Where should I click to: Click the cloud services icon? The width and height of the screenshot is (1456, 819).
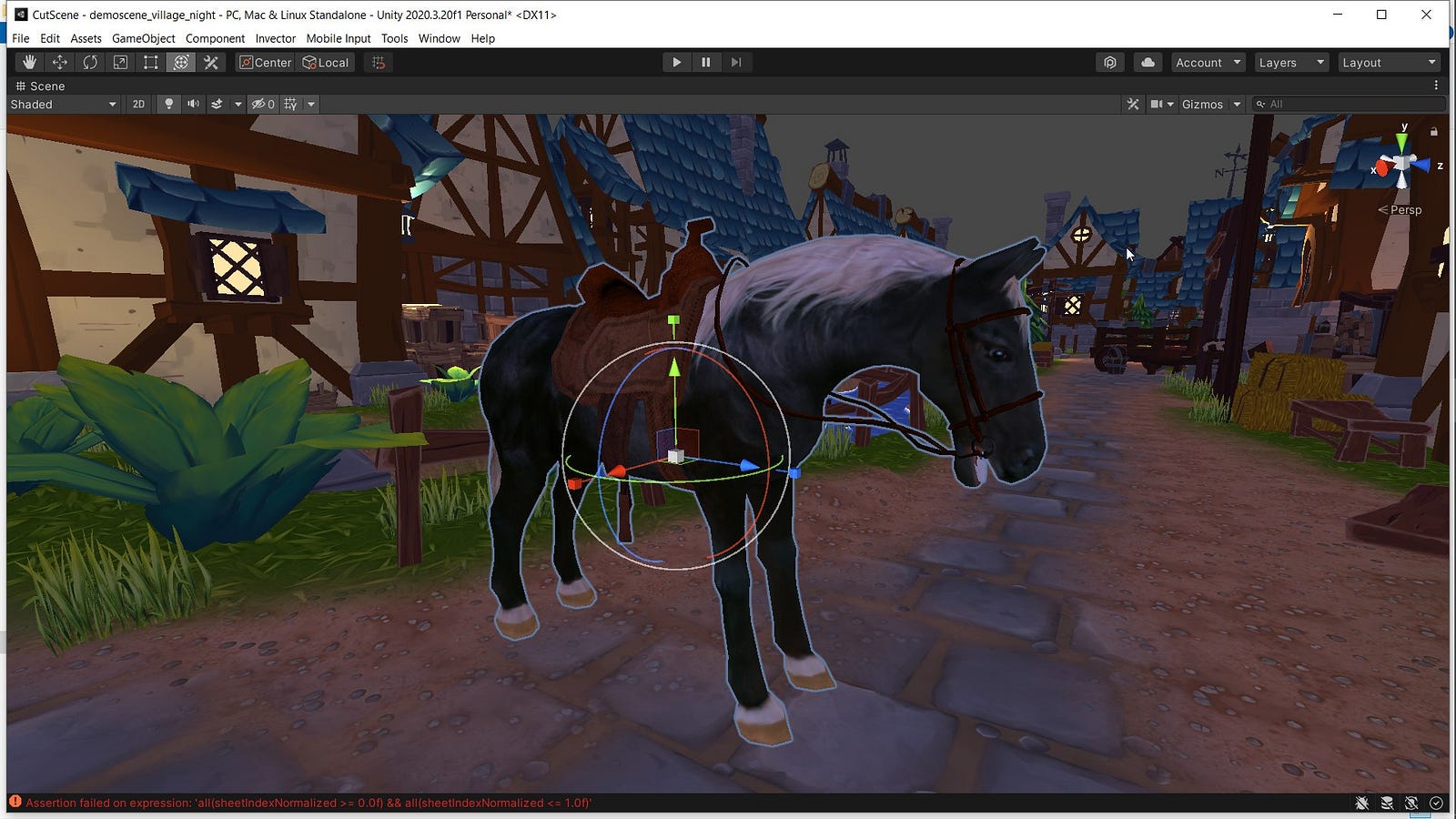point(1148,62)
